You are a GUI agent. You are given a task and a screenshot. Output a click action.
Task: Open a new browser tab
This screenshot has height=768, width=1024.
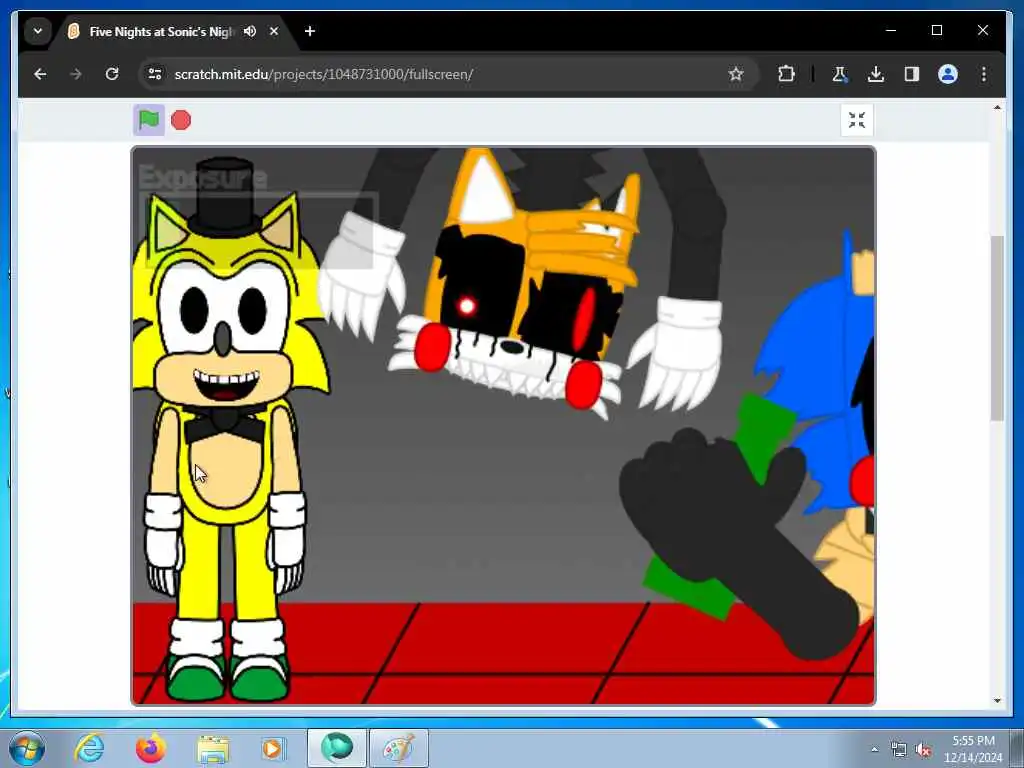[x=310, y=31]
